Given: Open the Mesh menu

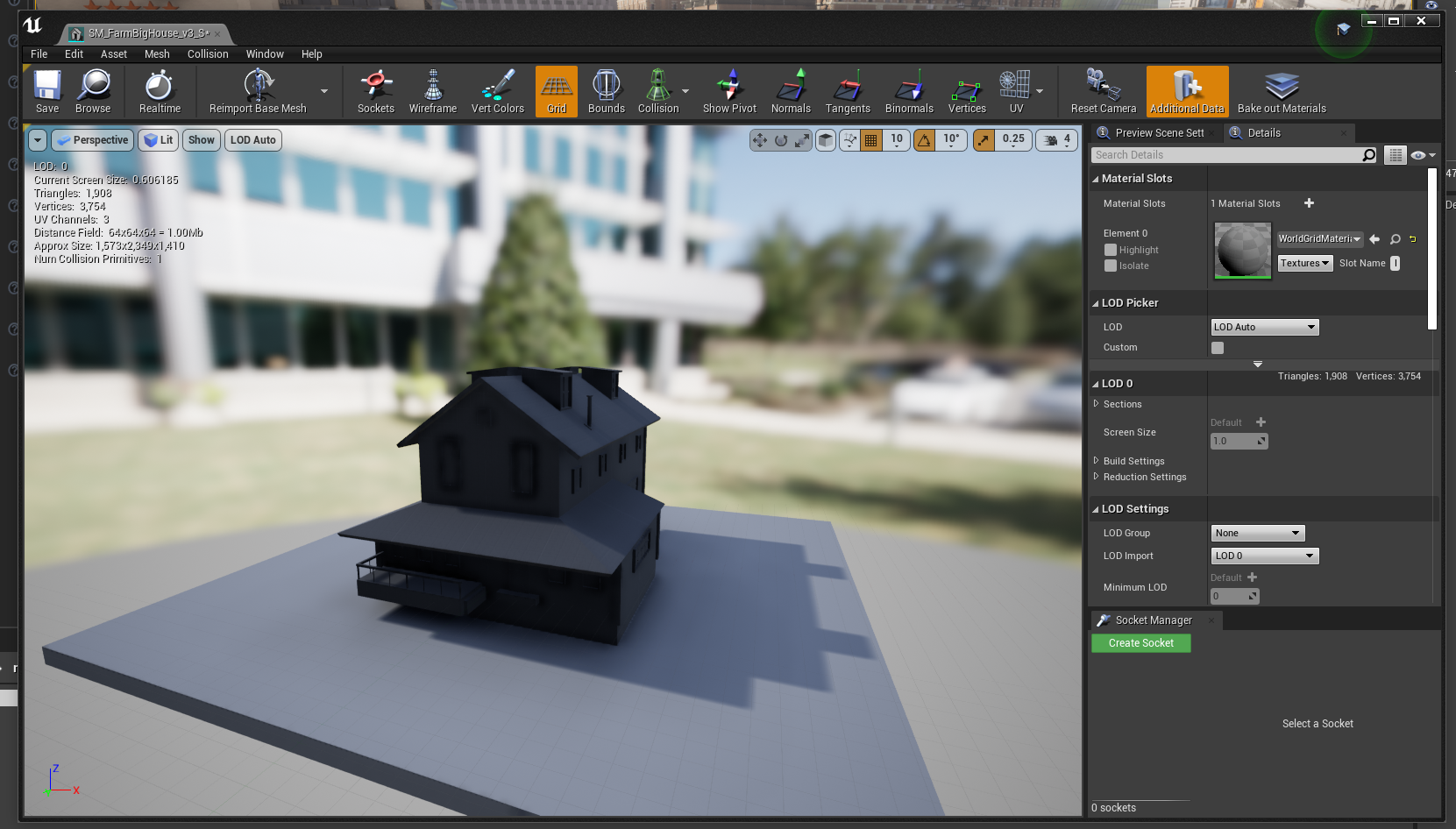Looking at the screenshot, I should [x=157, y=53].
